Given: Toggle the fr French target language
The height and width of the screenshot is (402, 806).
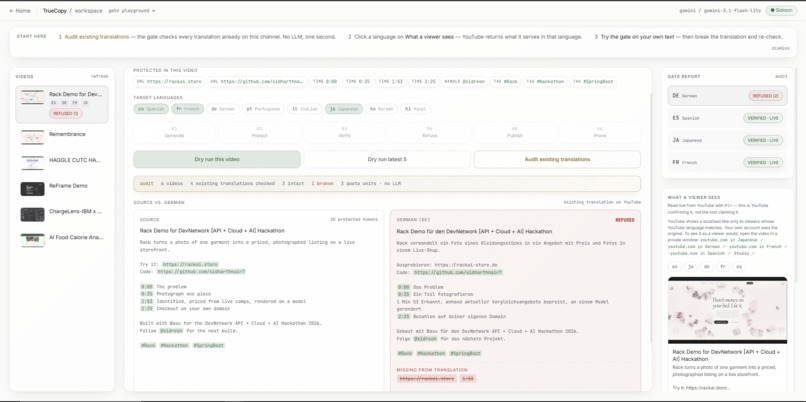Looking at the screenshot, I should point(188,109).
